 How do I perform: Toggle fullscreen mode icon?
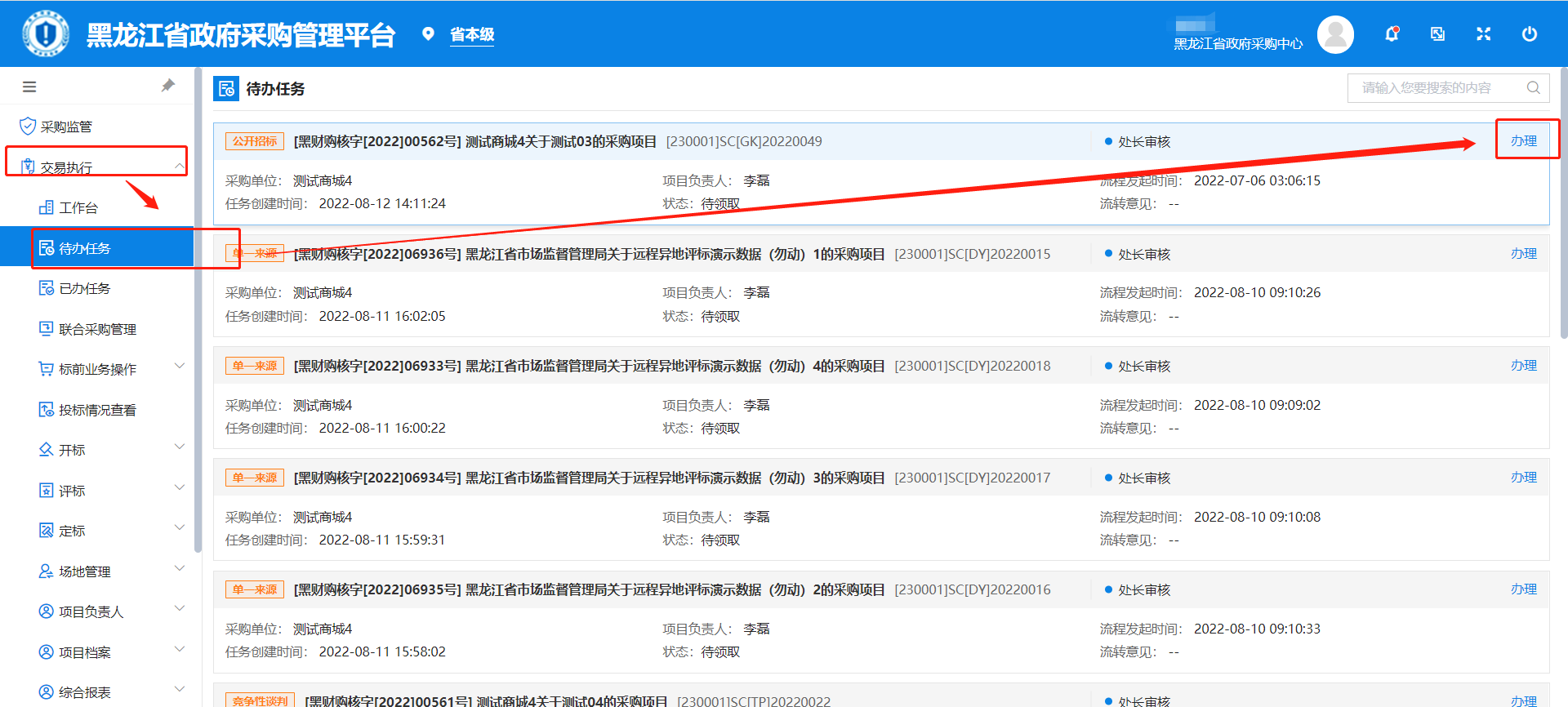pos(1484,33)
